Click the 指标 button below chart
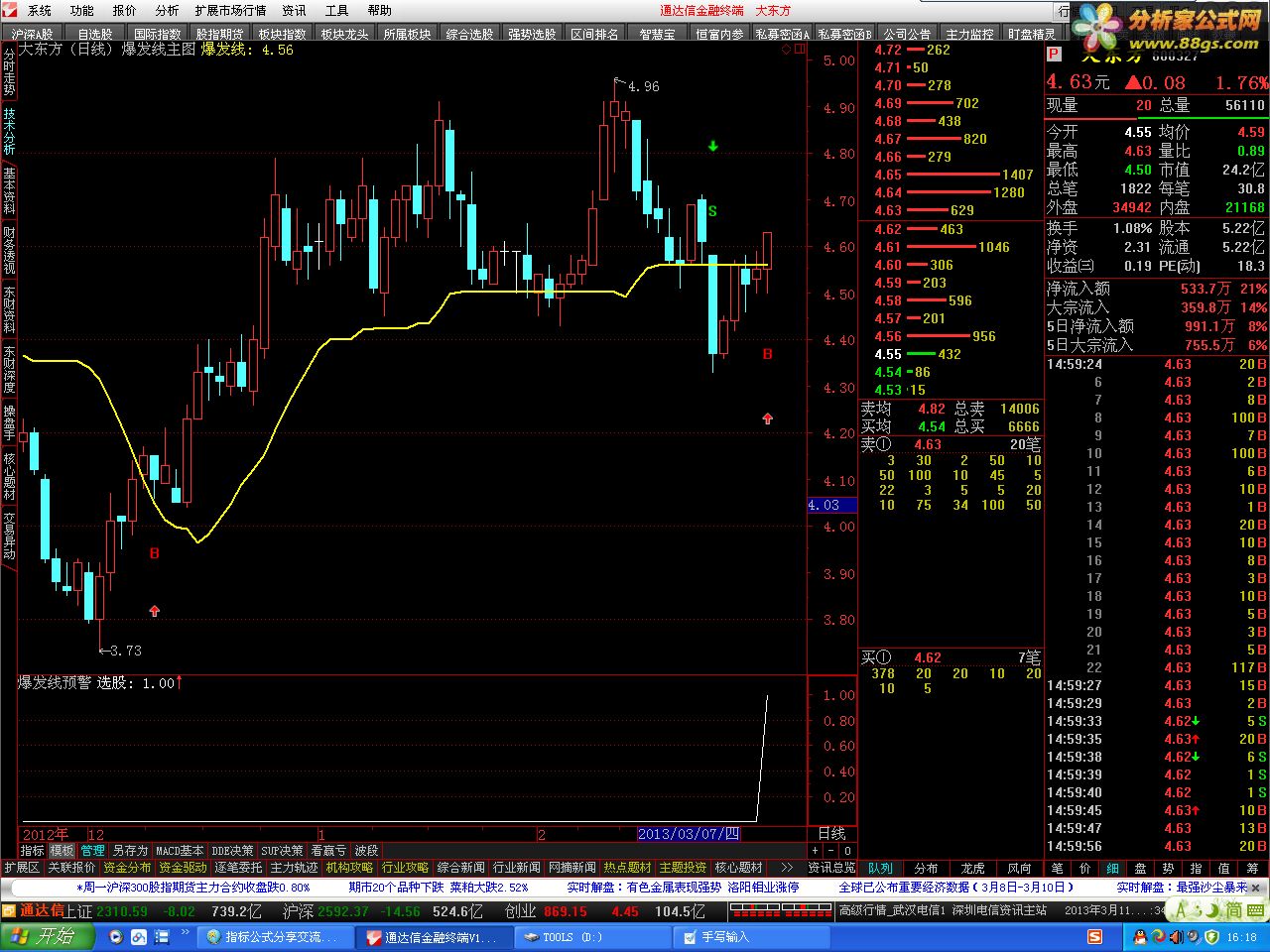The width and height of the screenshot is (1270, 952). click(32, 851)
